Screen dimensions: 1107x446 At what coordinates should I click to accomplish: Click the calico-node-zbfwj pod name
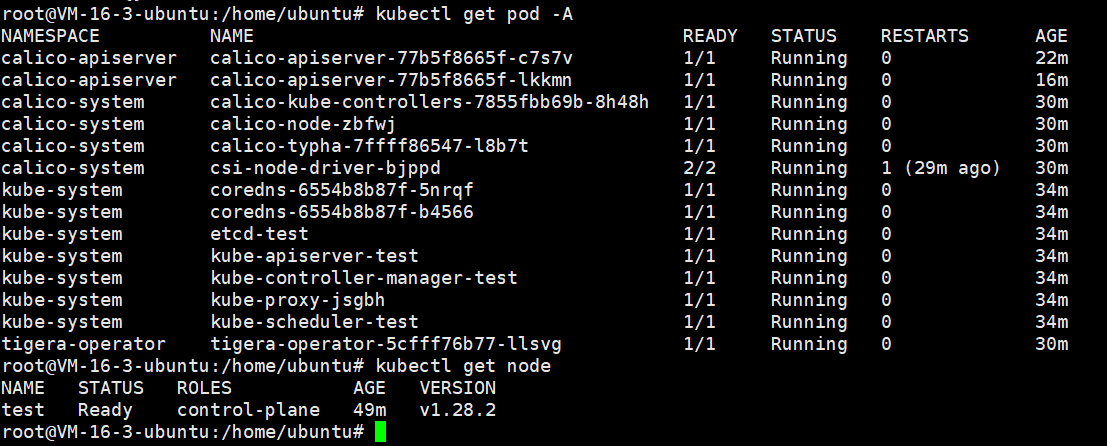[x=303, y=124]
